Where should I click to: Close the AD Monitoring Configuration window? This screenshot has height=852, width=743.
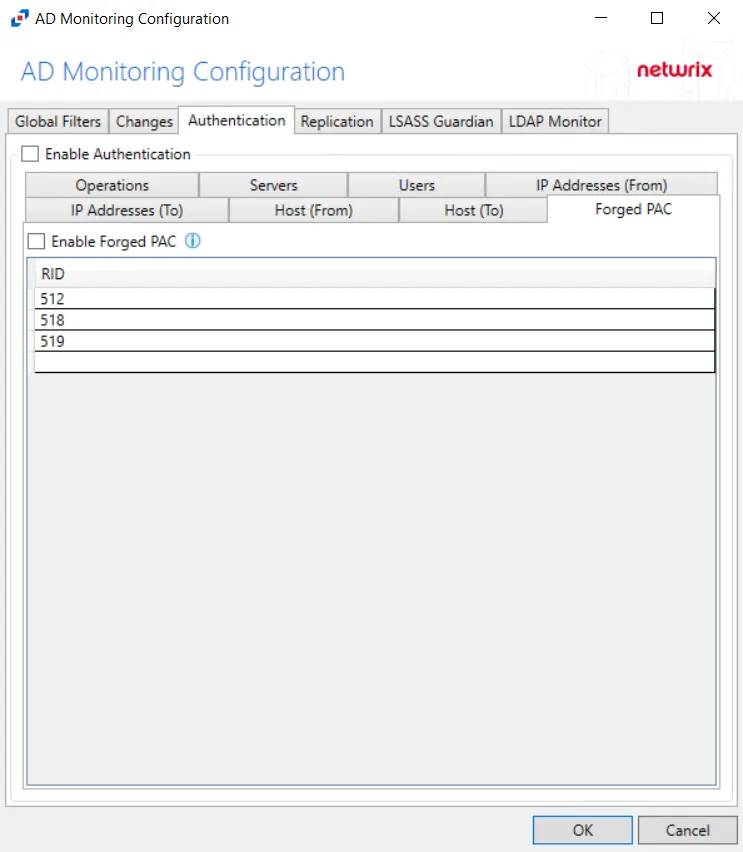[714, 18]
